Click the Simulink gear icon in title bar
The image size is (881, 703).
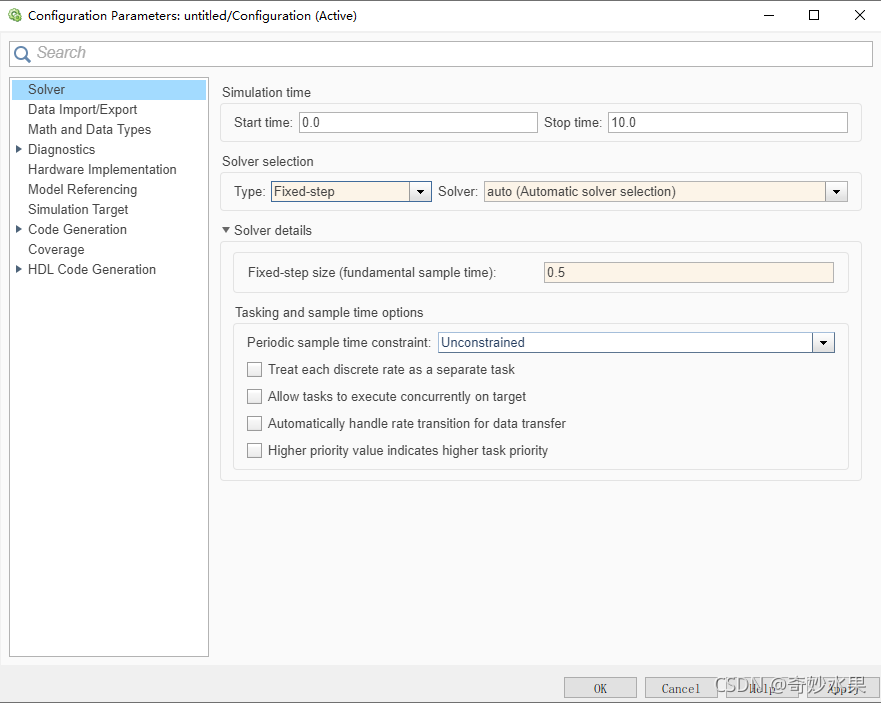15,15
